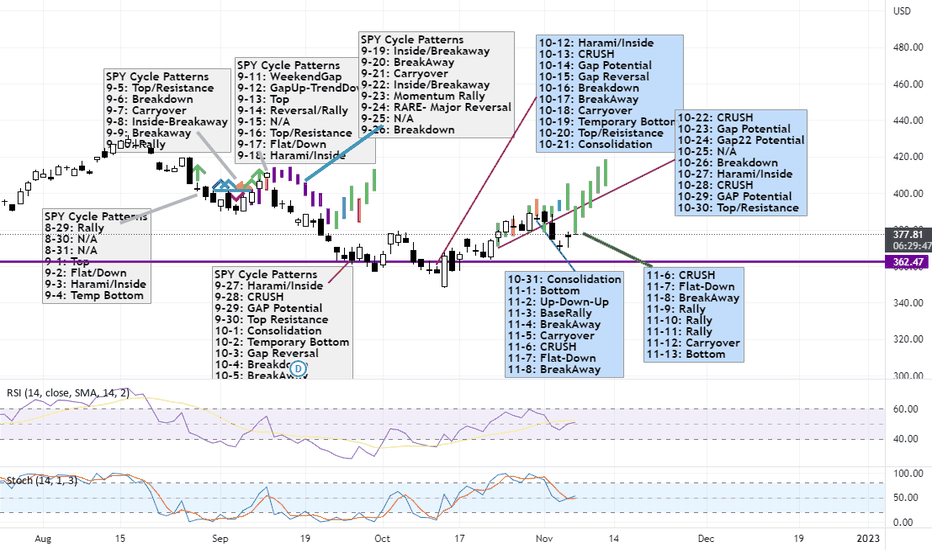Click the USD currency label on price axis

902,11
